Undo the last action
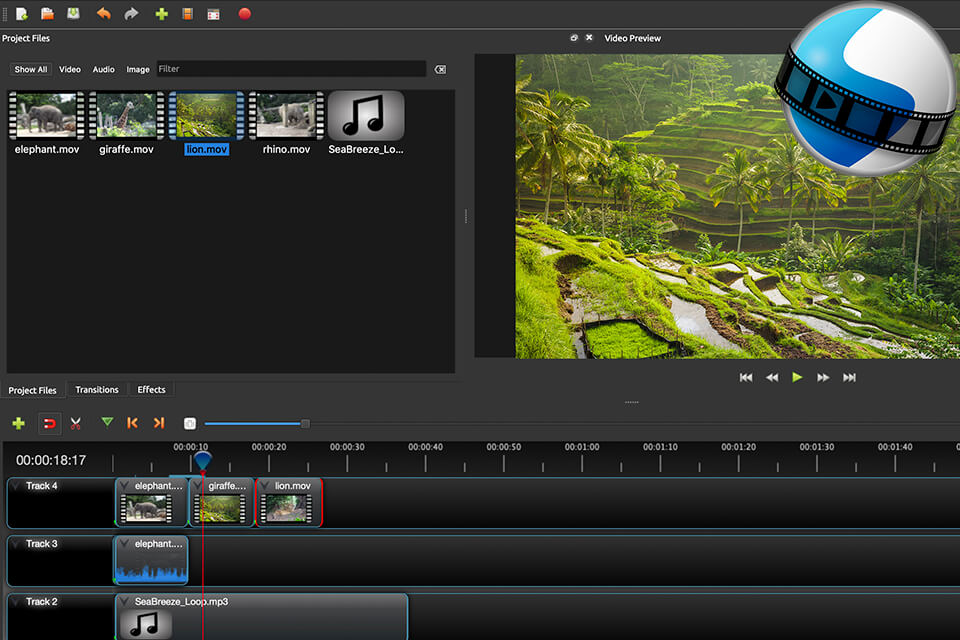 coord(101,14)
